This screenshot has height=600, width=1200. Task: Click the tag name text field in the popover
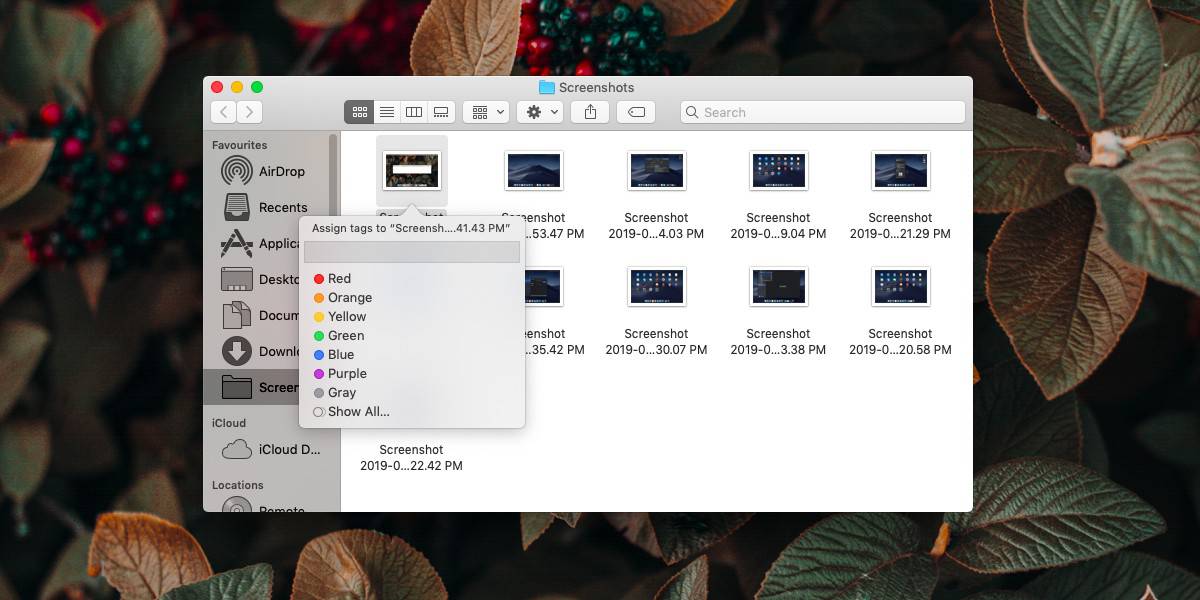[412, 252]
